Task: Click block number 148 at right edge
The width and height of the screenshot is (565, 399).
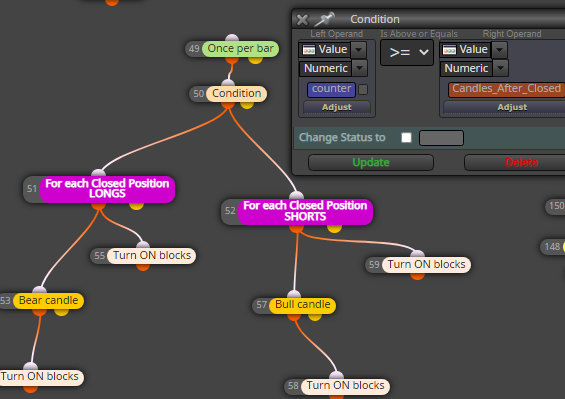Action: click(552, 247)
